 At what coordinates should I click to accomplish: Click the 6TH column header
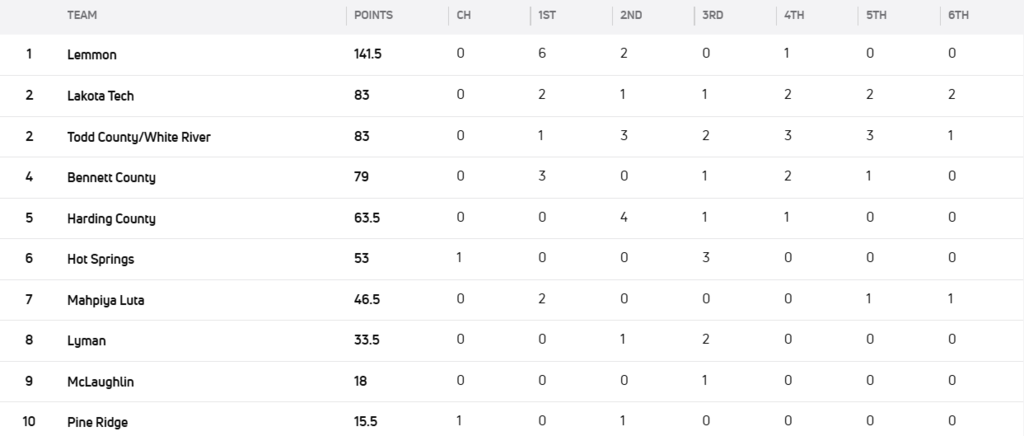(x=959, y=16)
